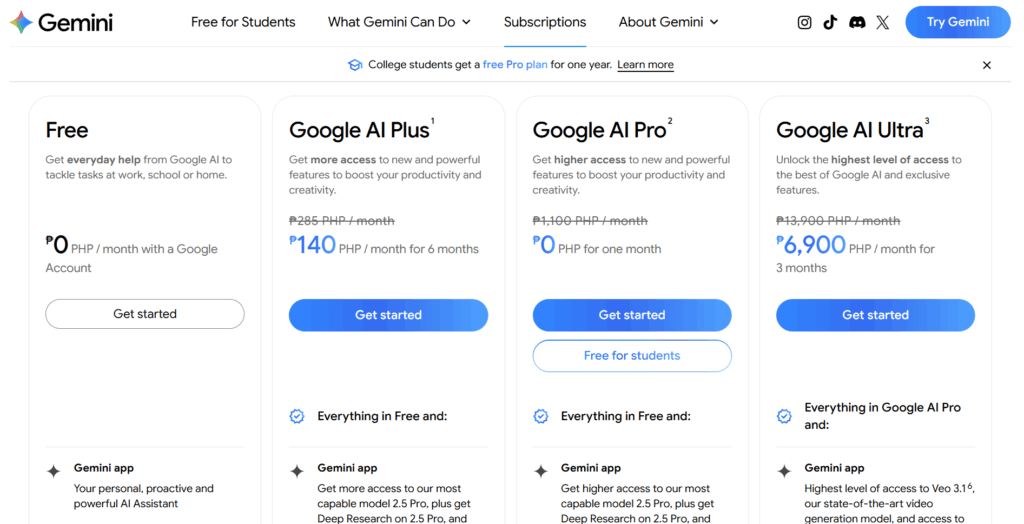The height and width of the screenshot is (524, 1024).
Task: Click the graduation cap icon in banner
Action: coord(355,65)
